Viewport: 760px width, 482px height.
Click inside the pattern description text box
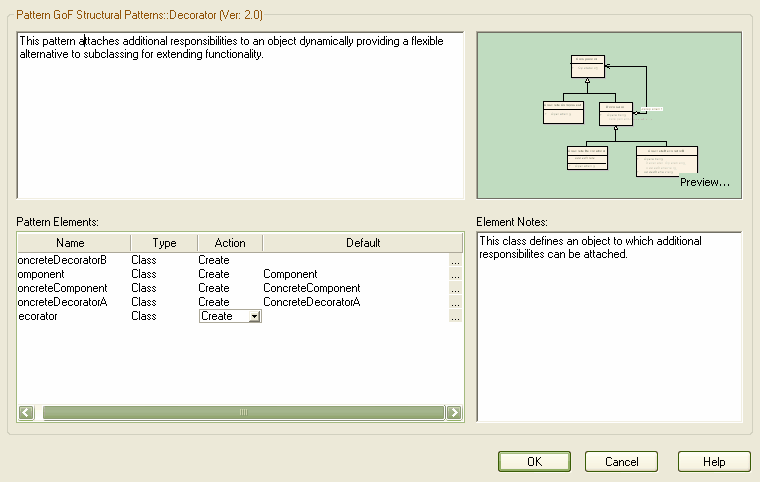pos(240,120)
